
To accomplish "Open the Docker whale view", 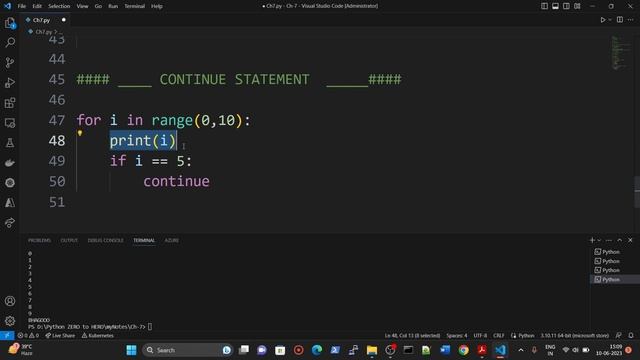I will 10,162.
